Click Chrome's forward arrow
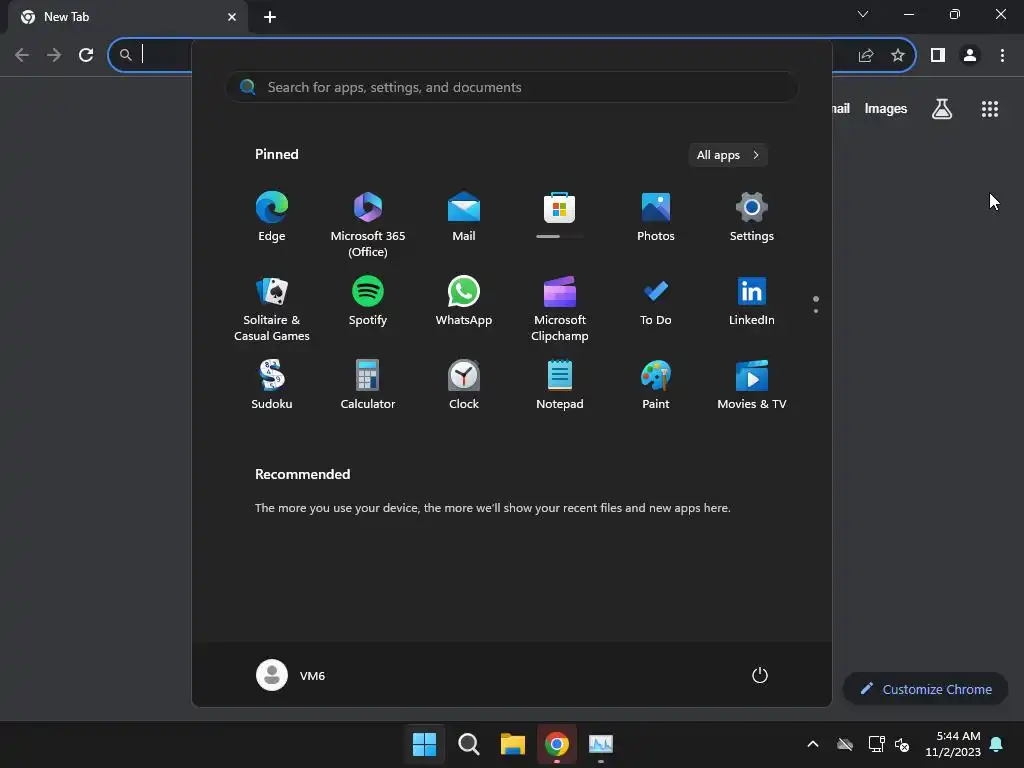 [54, 56]
